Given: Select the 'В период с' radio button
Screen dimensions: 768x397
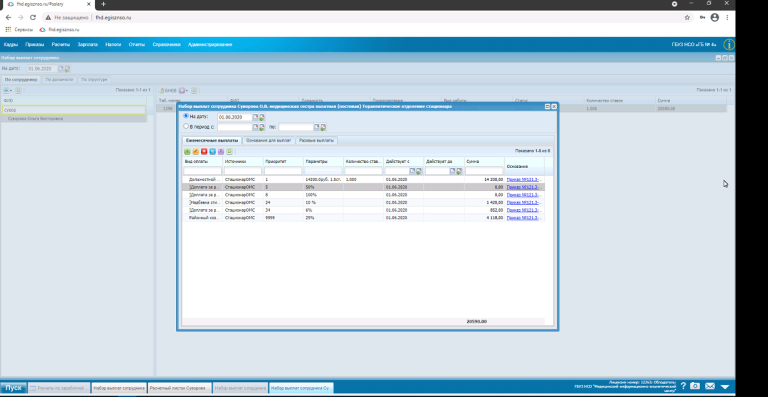Looking at the screenshot, I should pyautogui.click(x=186, y=126).
